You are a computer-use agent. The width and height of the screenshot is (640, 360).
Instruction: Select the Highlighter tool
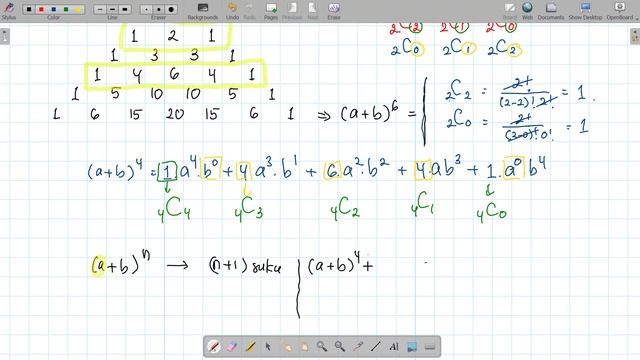(x=250, y=347)
